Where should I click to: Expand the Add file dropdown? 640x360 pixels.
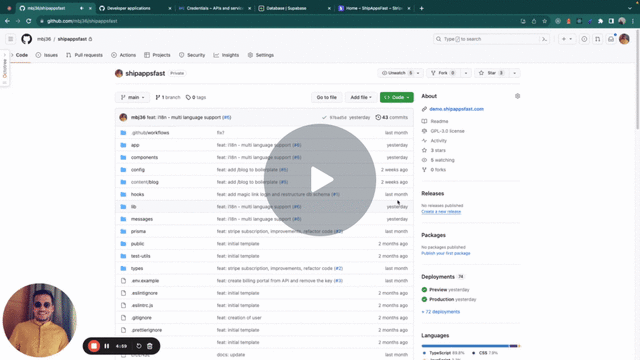coord(361,98)
